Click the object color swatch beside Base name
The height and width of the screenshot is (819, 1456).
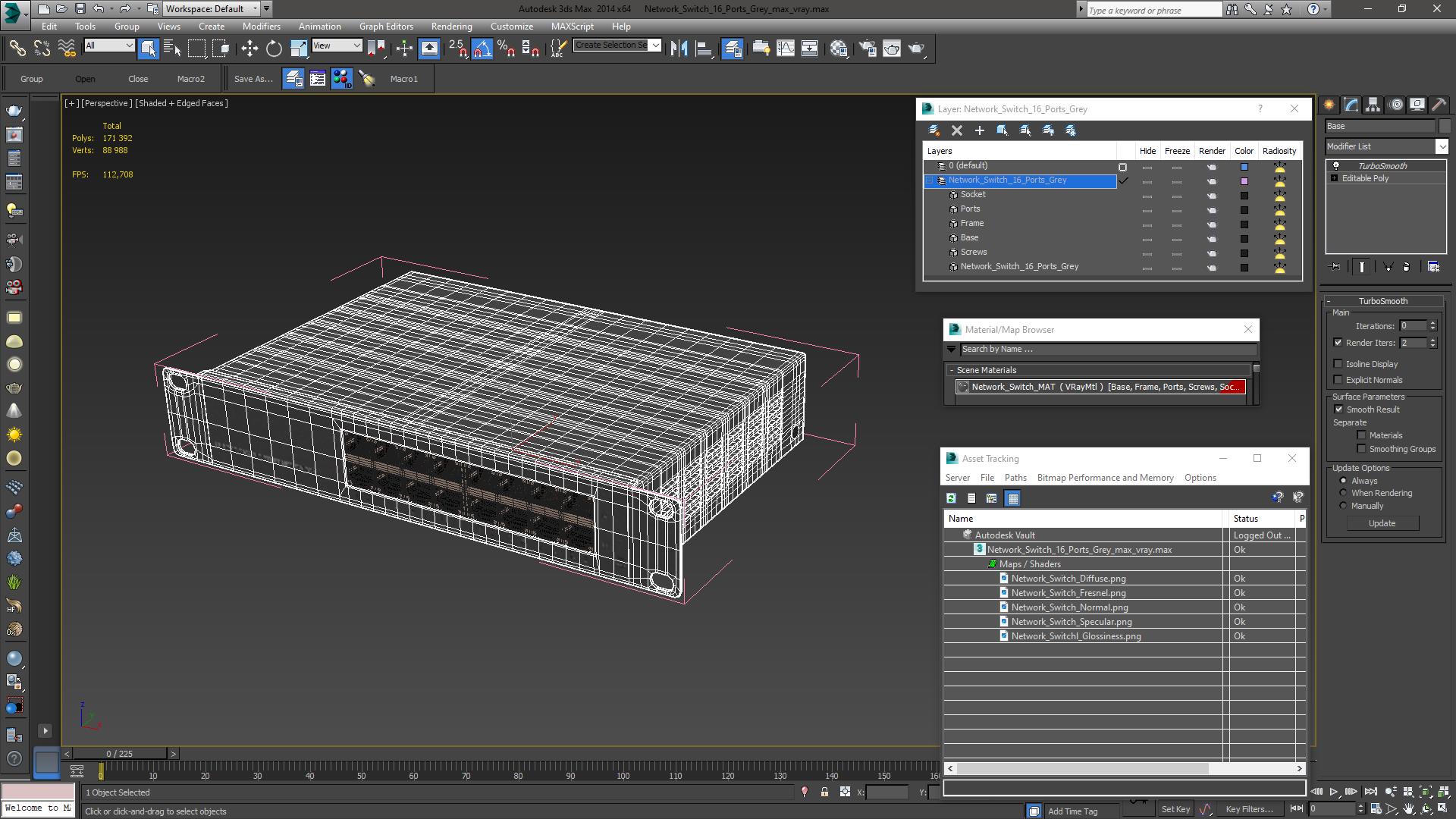(x=1444, y=126)
